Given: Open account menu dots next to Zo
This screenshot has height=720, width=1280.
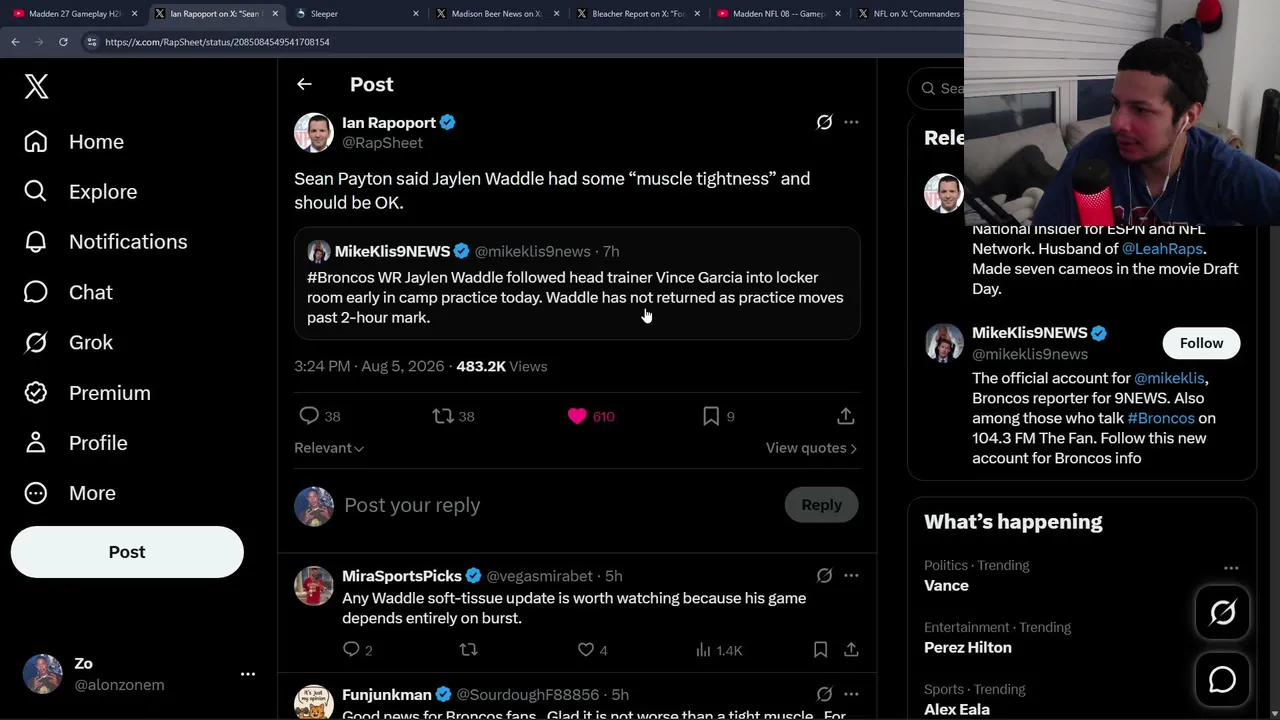Looking at the screenshot, I should [248, 674].
